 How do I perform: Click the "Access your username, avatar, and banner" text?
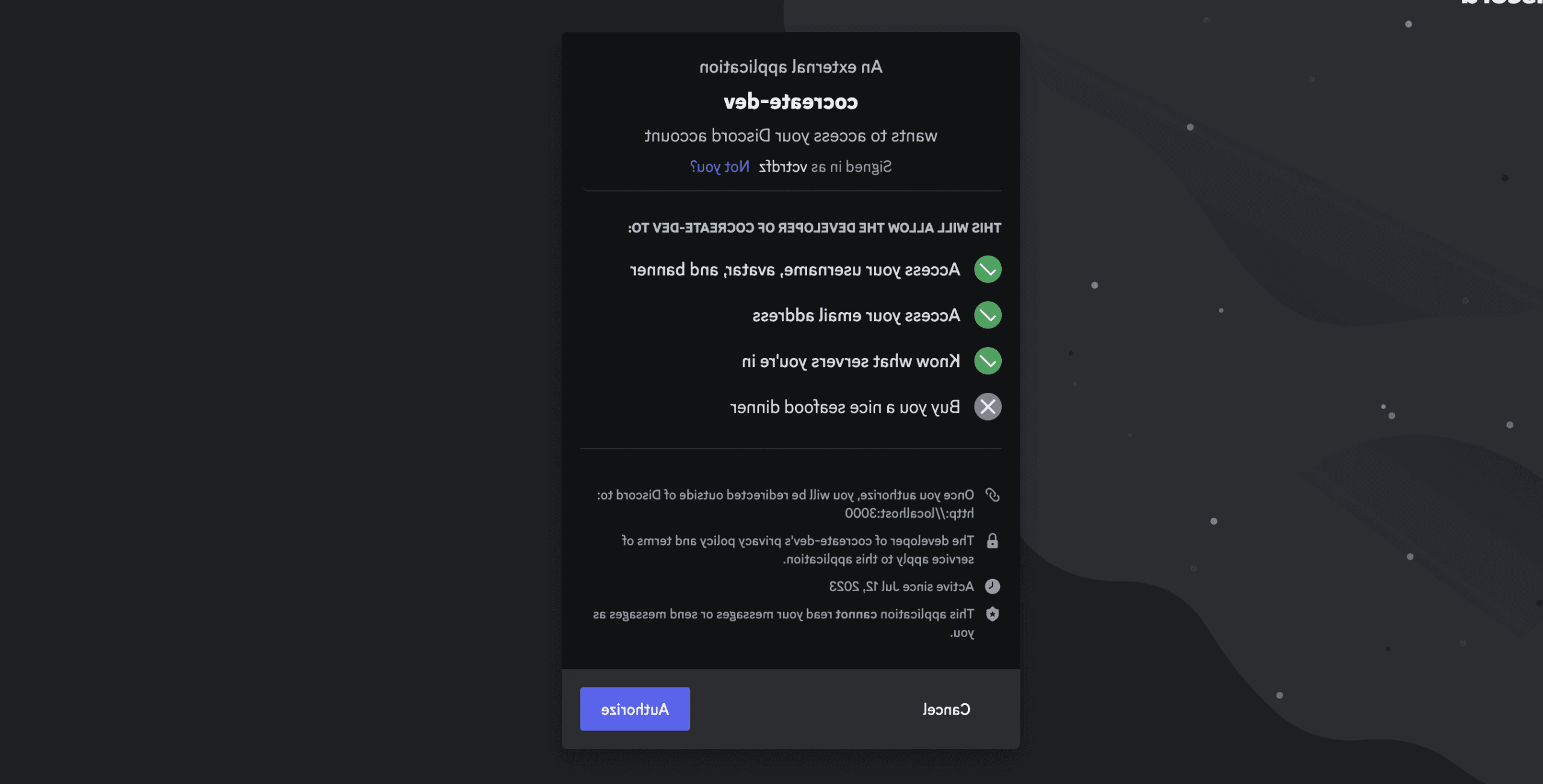coord(794,270)
